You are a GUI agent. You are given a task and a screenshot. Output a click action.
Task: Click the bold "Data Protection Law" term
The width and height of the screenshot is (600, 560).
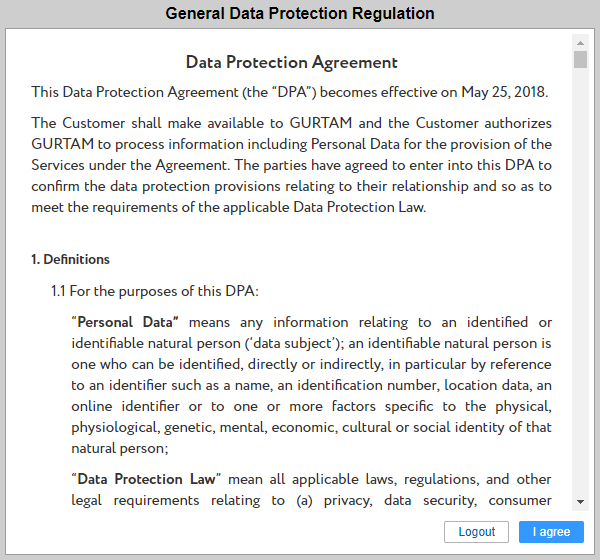147,479
